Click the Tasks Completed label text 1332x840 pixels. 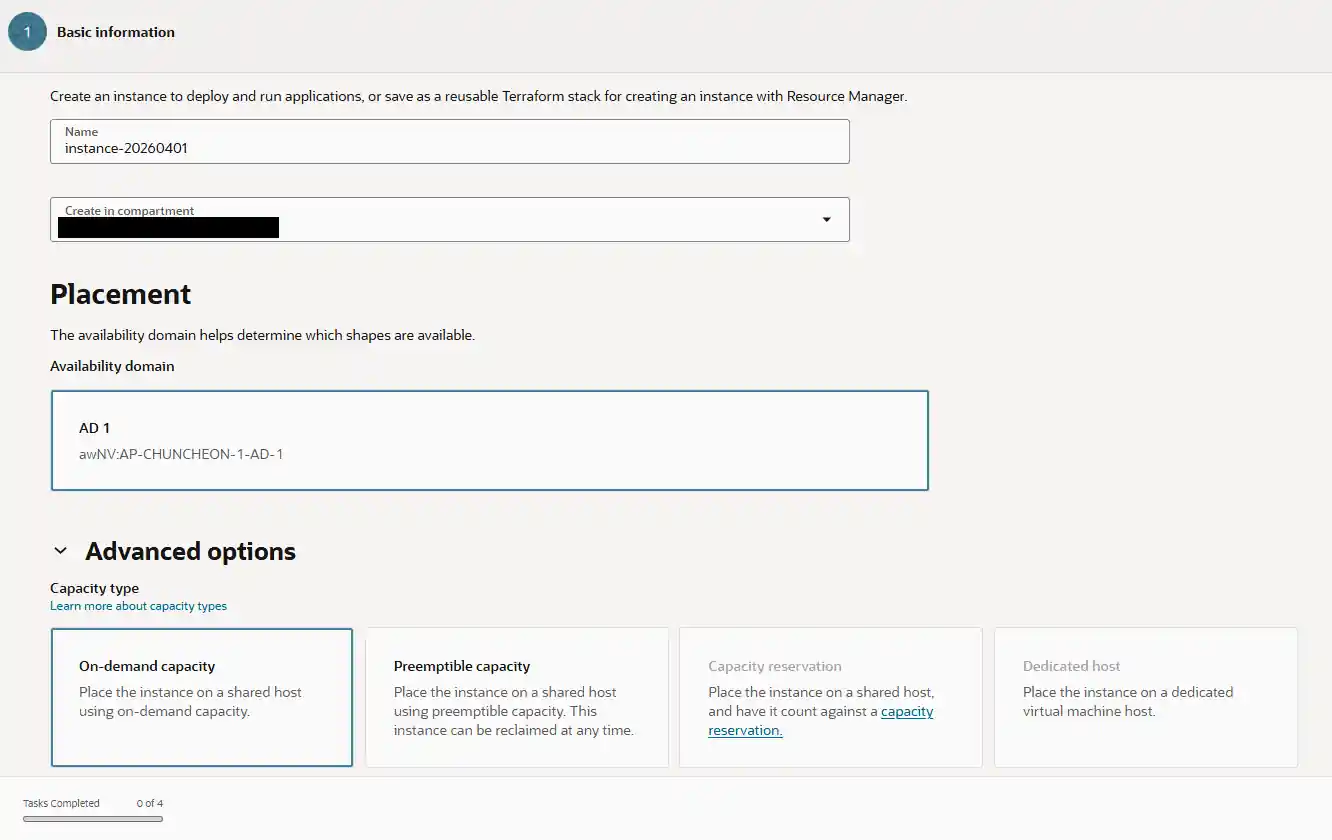tap(61, 803)
